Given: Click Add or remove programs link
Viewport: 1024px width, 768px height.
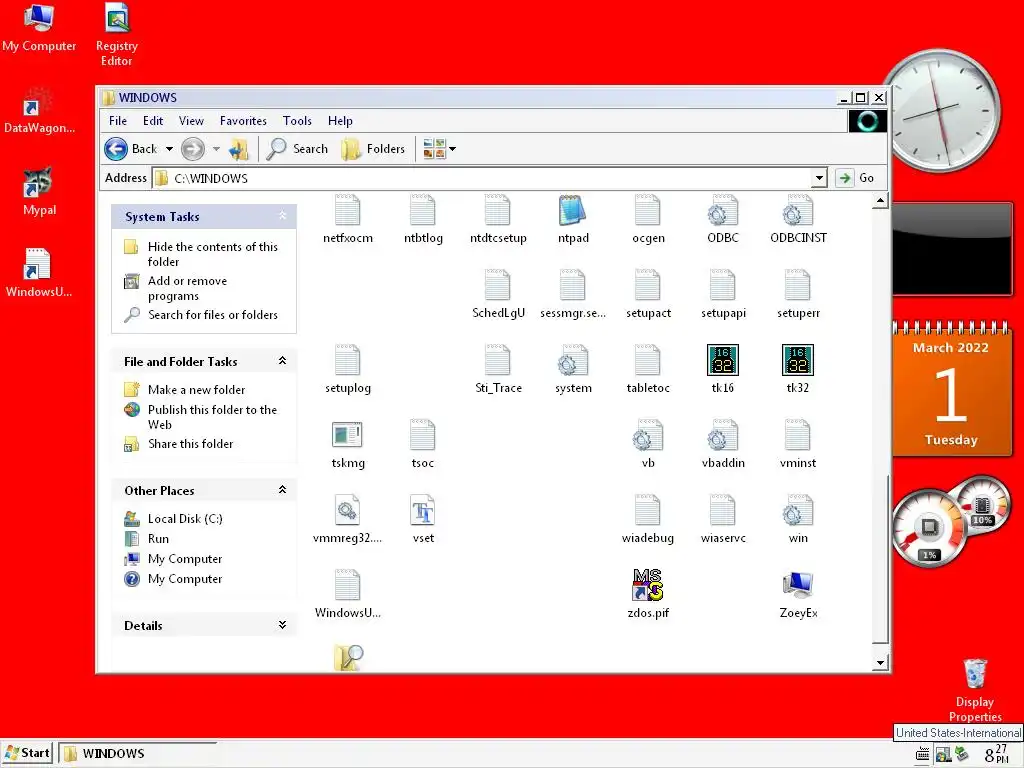Looking at the screenshot, I should point(187,288).
